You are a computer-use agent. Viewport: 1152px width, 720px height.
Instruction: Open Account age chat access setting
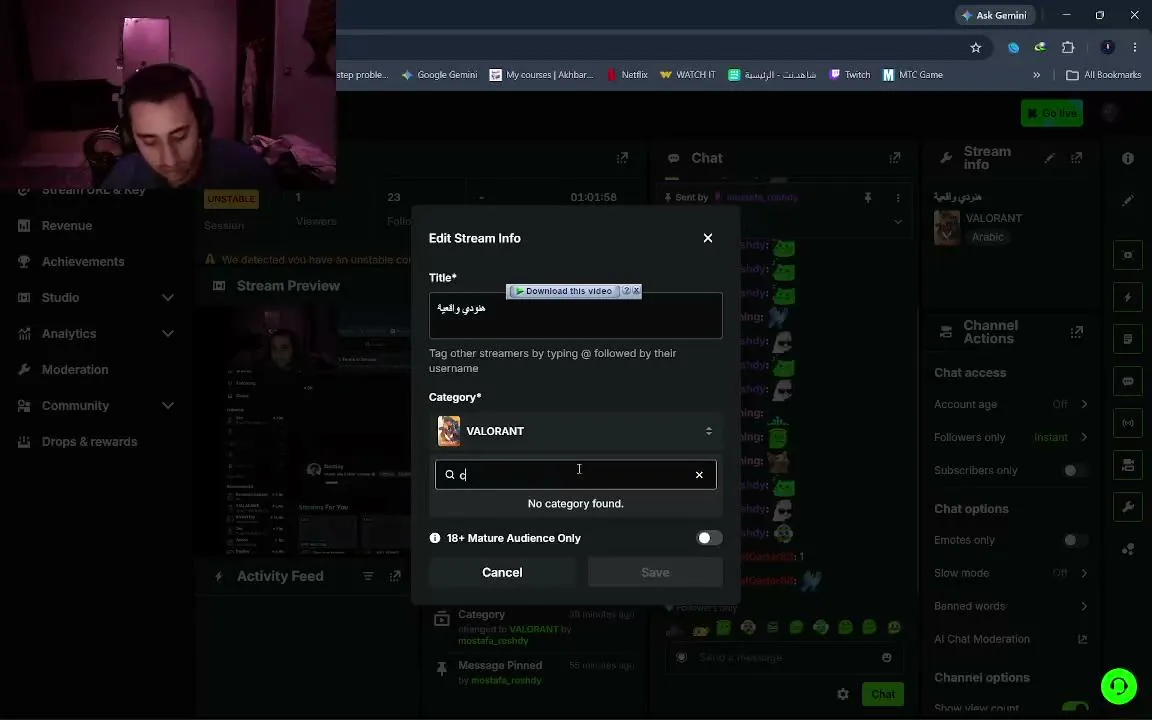(x=1010, y=405)
